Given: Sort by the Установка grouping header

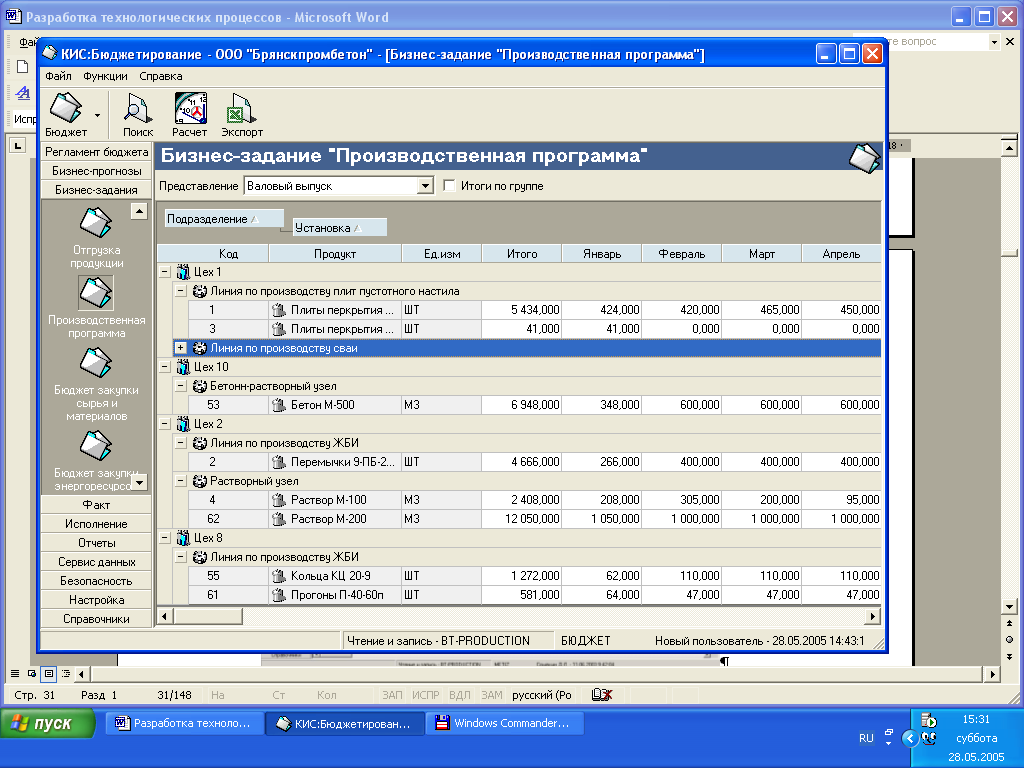Looking at the screenshot, I should pos(340,227).
